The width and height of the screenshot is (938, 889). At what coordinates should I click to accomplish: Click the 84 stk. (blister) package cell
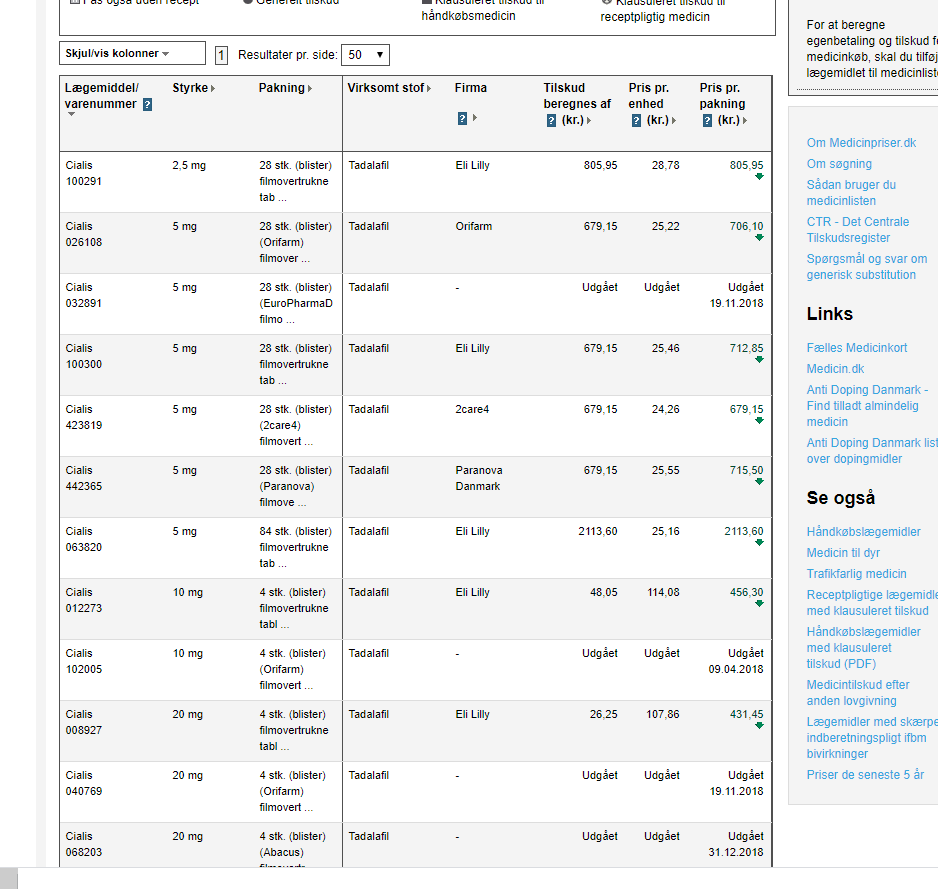click(x=296, y=547)
